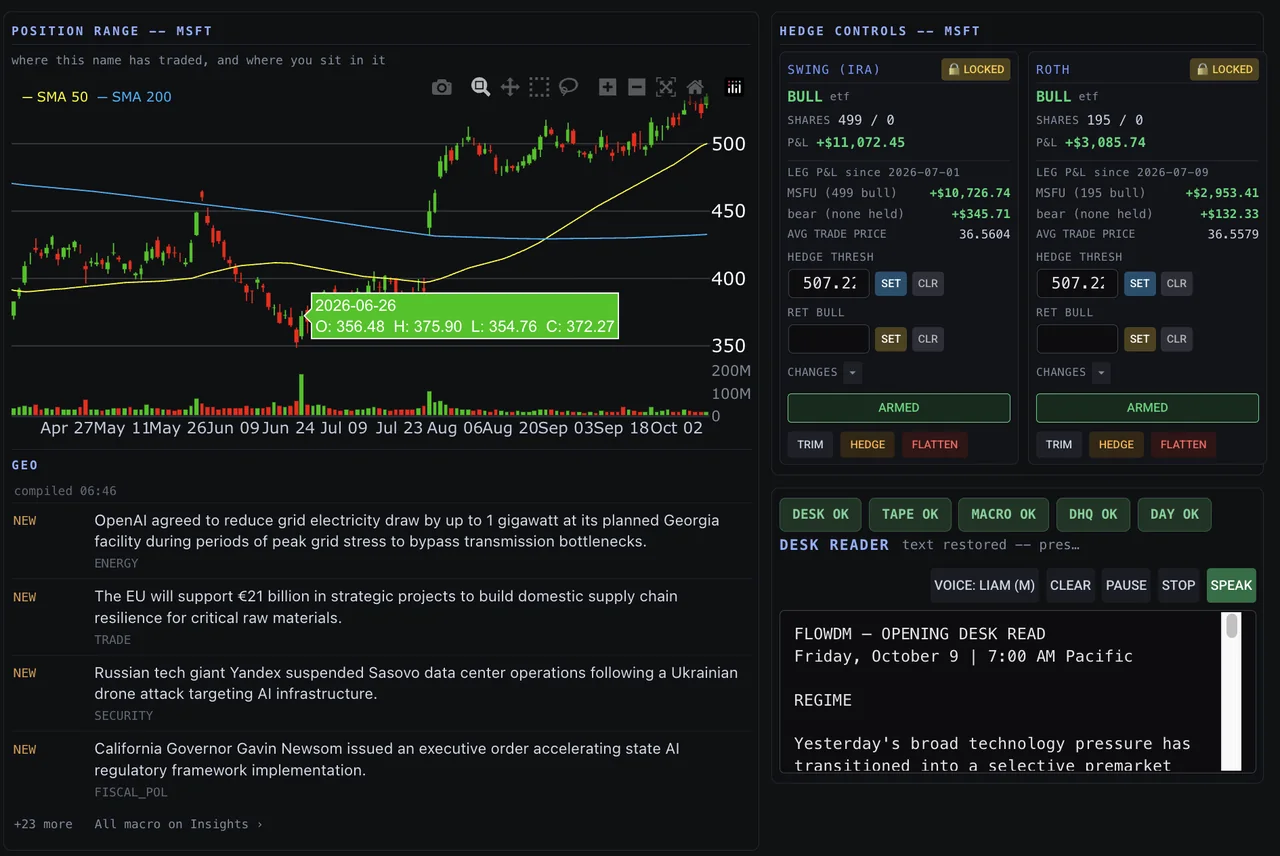Open All macro on Insights link
1280x856 pixels.
[179, 824]
